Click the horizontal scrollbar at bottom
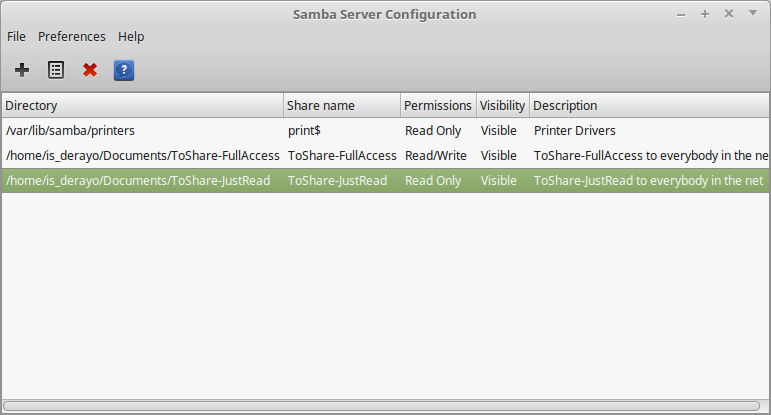This screenshot has width=771, height=415. pyautogui.click(x=382, y=406)
